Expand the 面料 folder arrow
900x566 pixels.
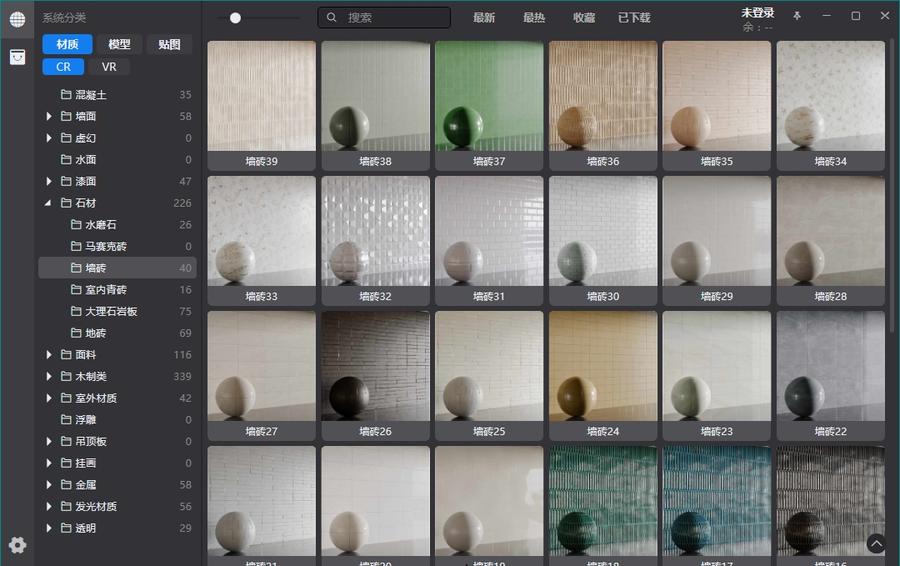pos(49,355)
